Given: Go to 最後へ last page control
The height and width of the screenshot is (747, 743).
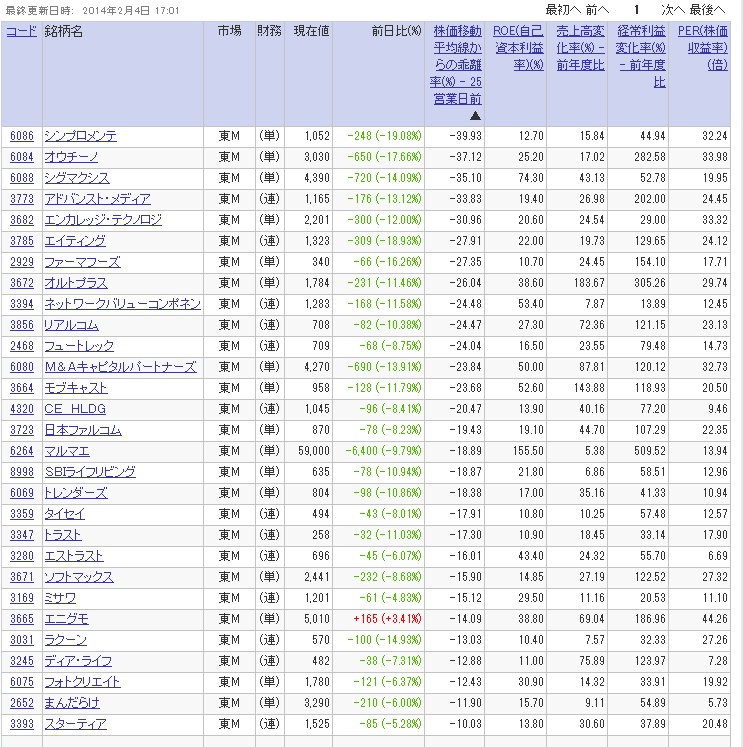Looking at the screenshot, I should click(x=707, y=10).
